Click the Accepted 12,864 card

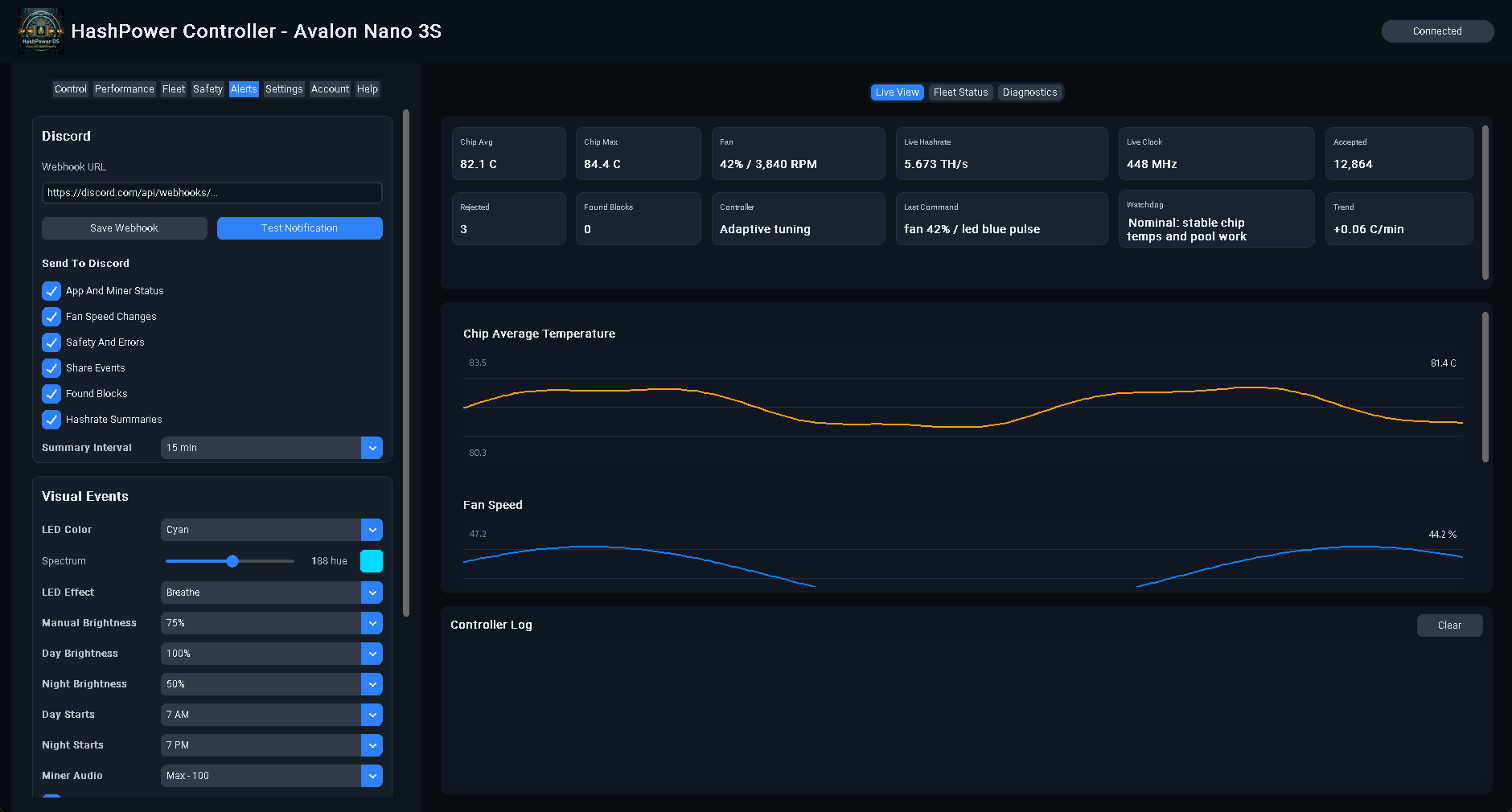pyautogui.click(x=1399, y=154)
